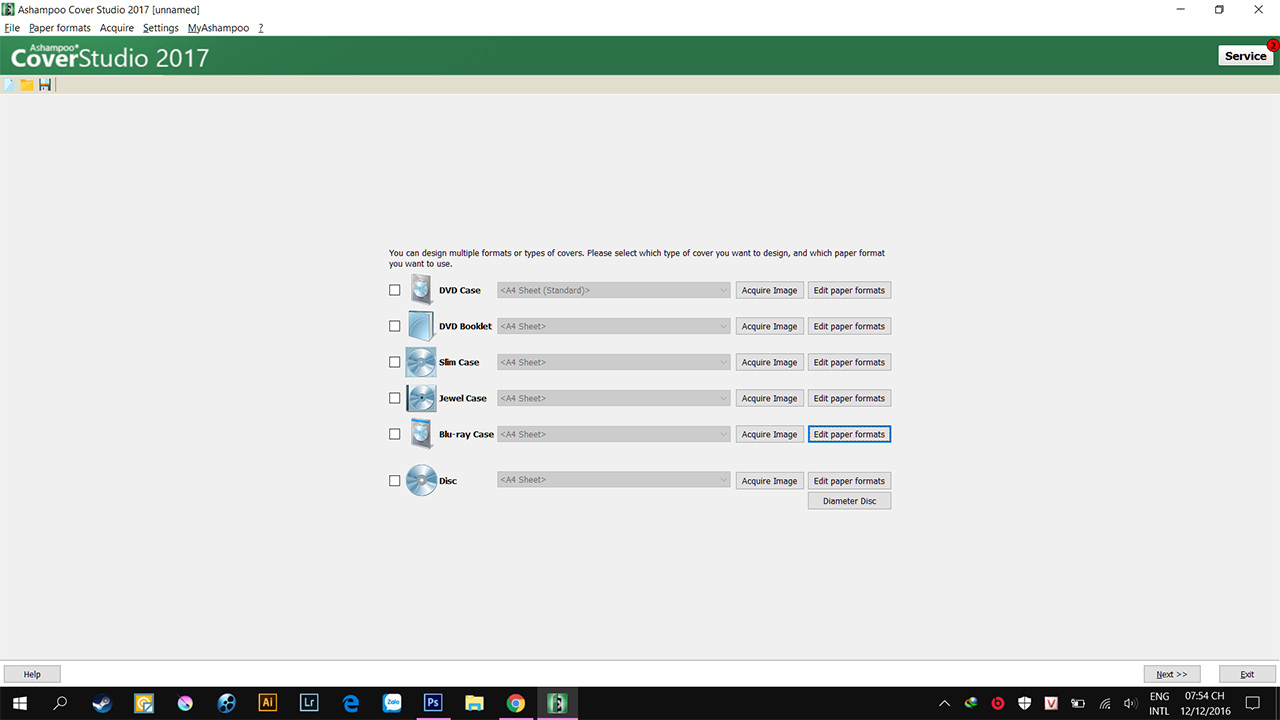The image size is (1280, 720).
Task: Click the DVD Booklet cover icon
Action: pos(421,326)
